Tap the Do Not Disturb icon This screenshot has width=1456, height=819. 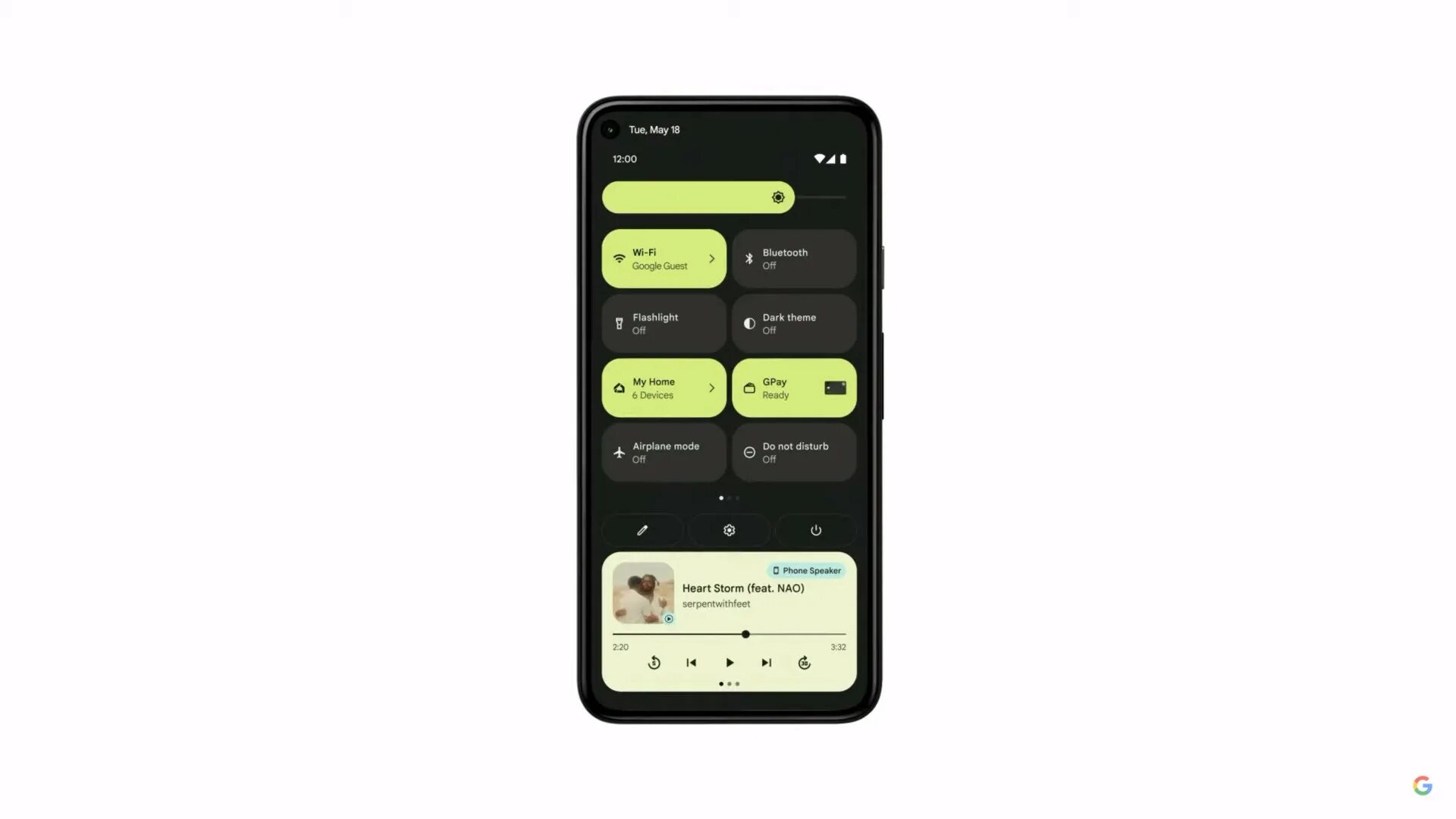[749, 452]
